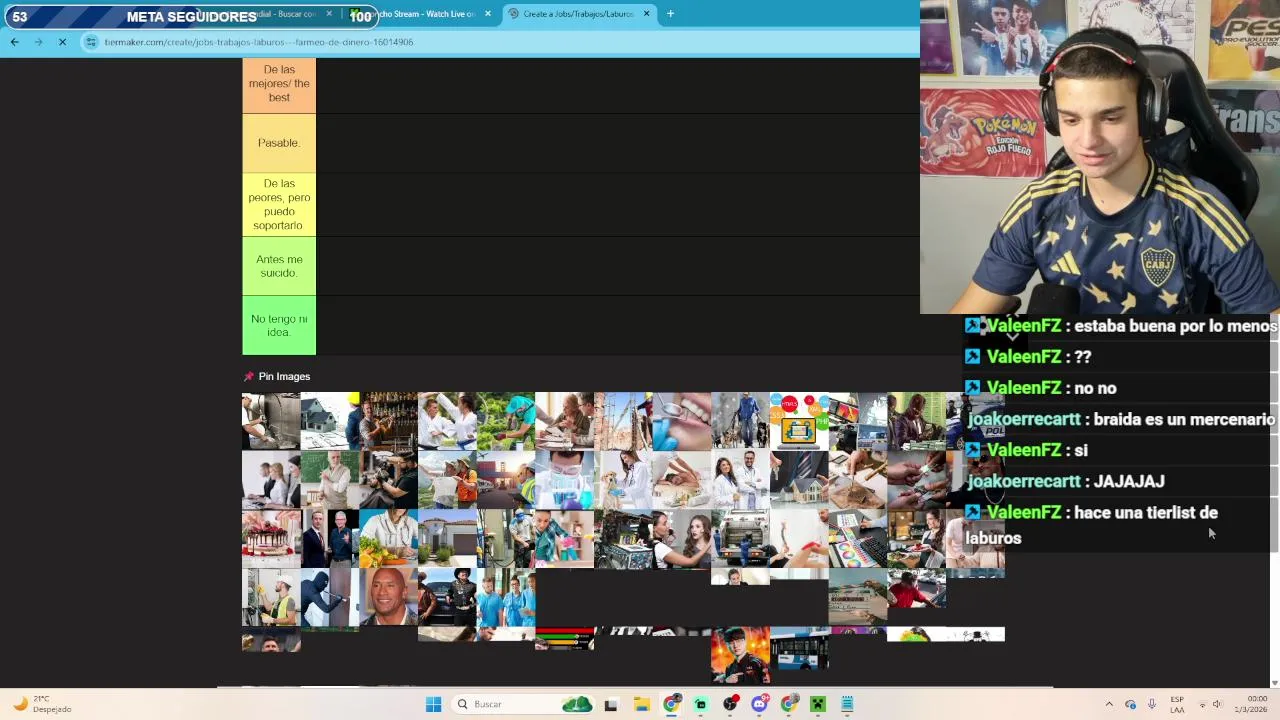Screen dimensions: 1280x720
Task: Click the 'No tengo ni idea.' tier label
Action: click(279, 326)
